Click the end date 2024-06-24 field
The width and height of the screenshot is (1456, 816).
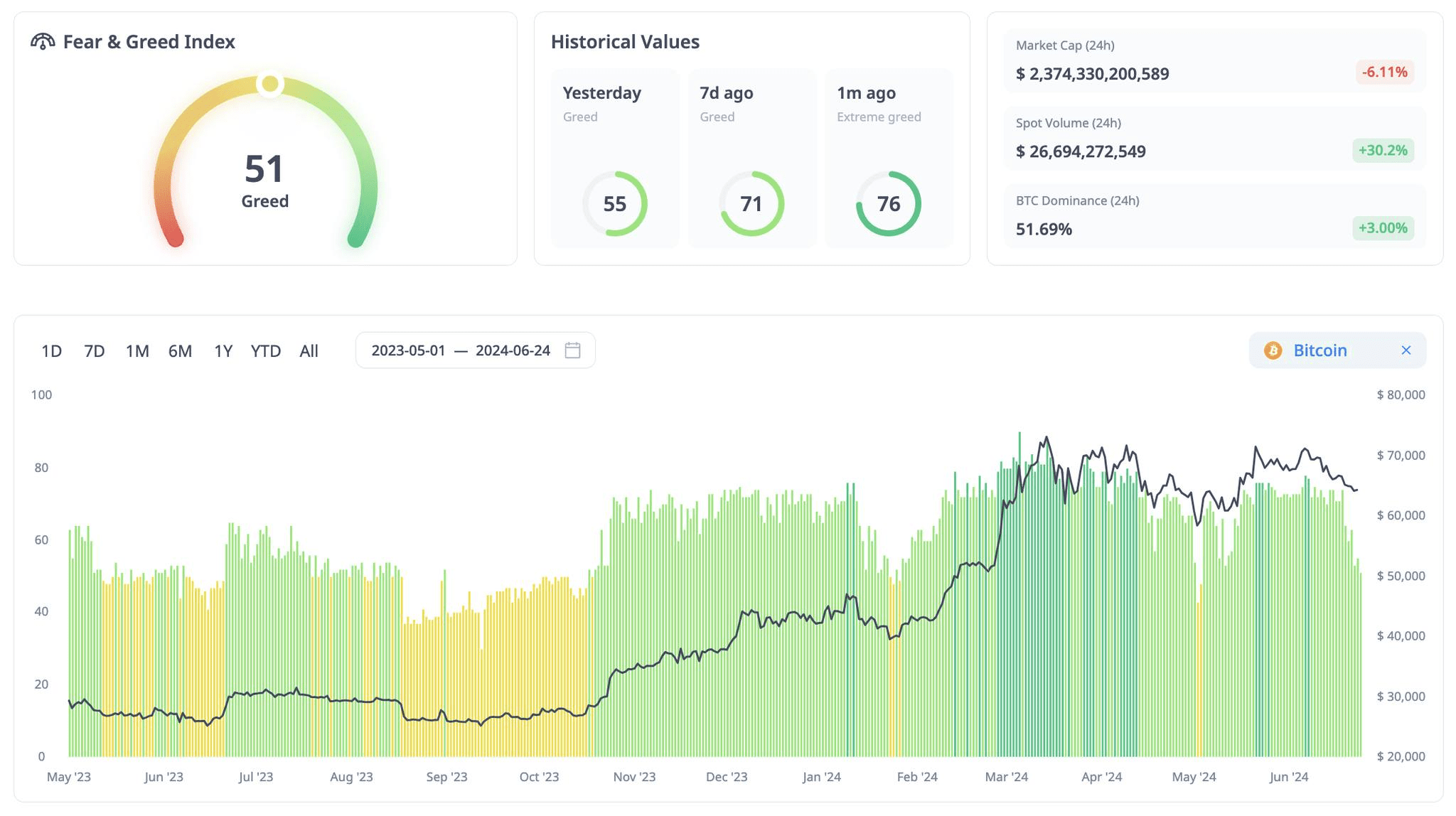513,350
